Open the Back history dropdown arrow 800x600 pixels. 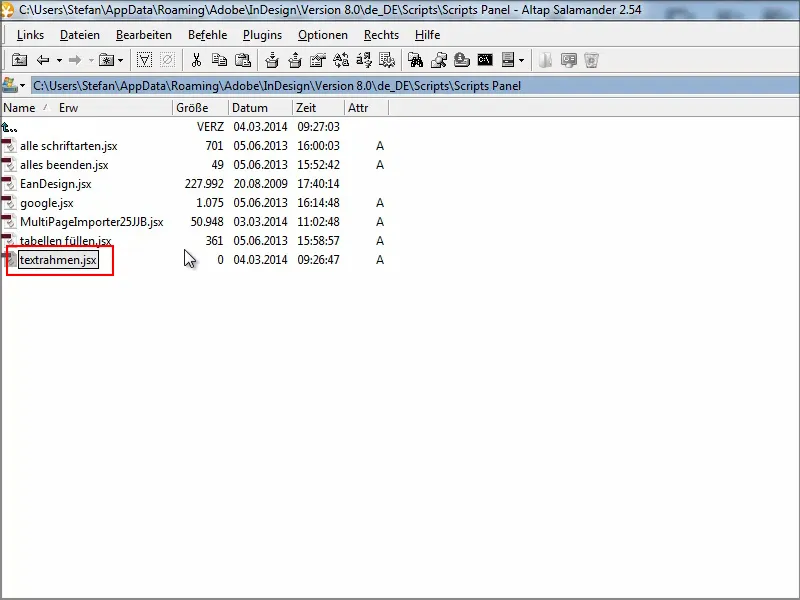click(x=59, y=60)
